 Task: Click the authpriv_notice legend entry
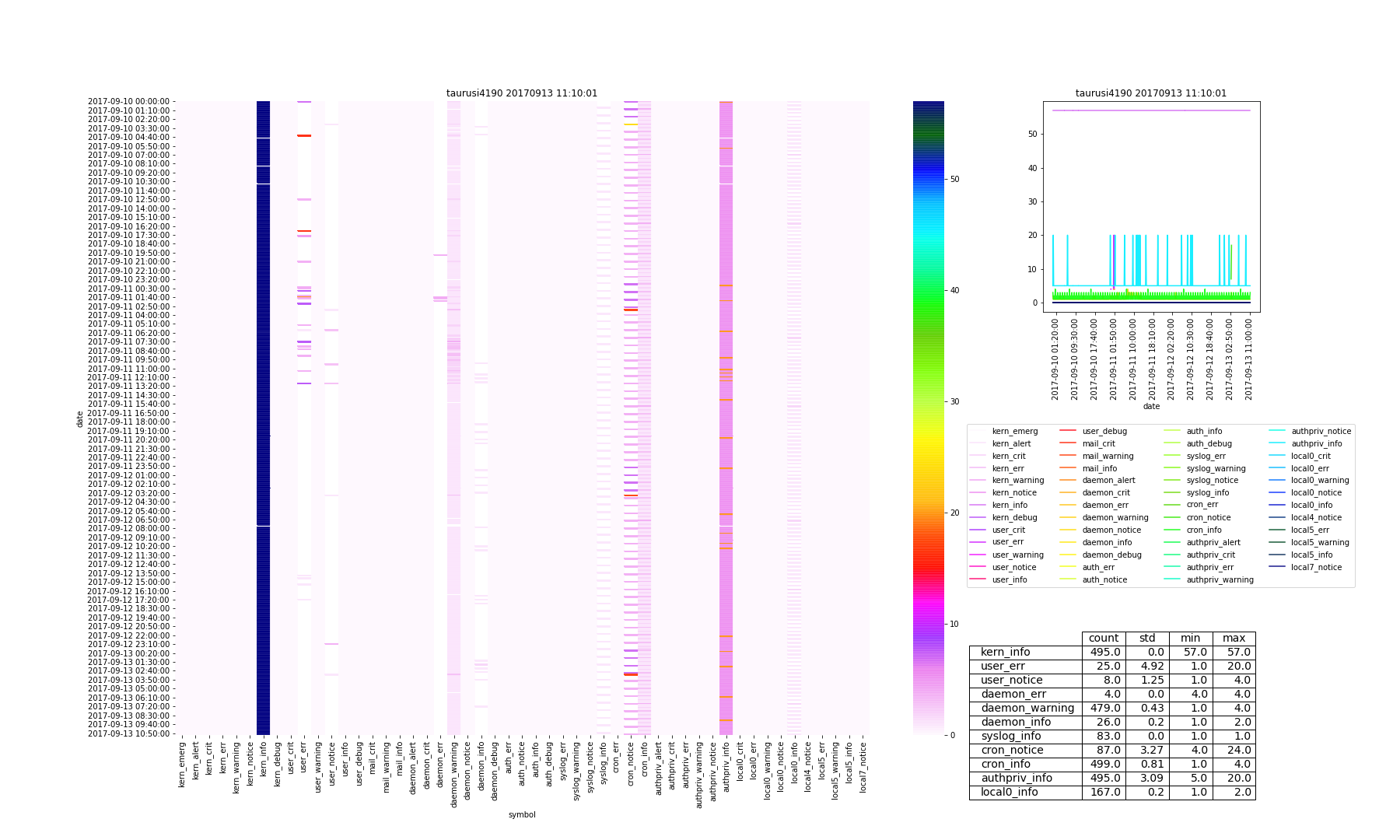pos(1321,431)
